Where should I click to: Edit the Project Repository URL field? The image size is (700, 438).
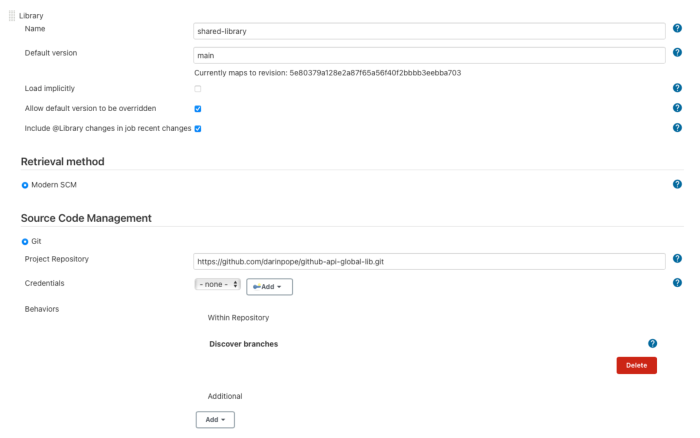pyautogui.click(x=429, y=262)
